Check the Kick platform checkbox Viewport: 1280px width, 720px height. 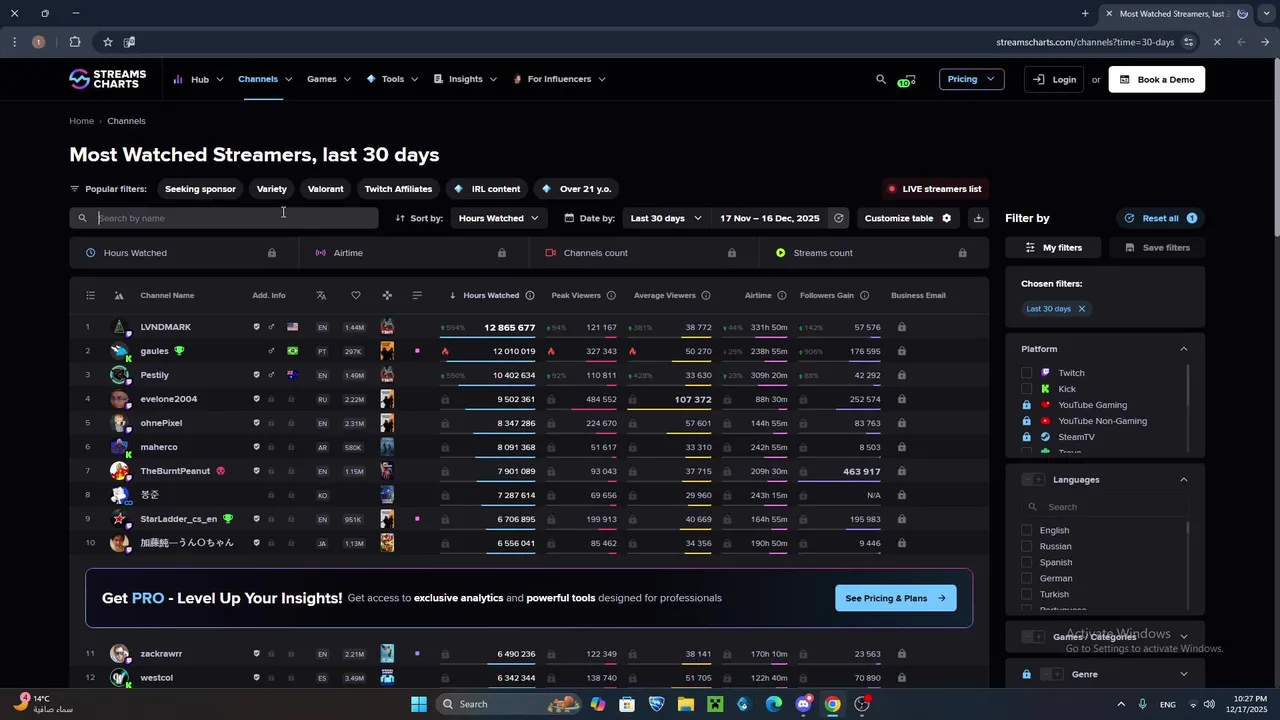(1026, 389)
